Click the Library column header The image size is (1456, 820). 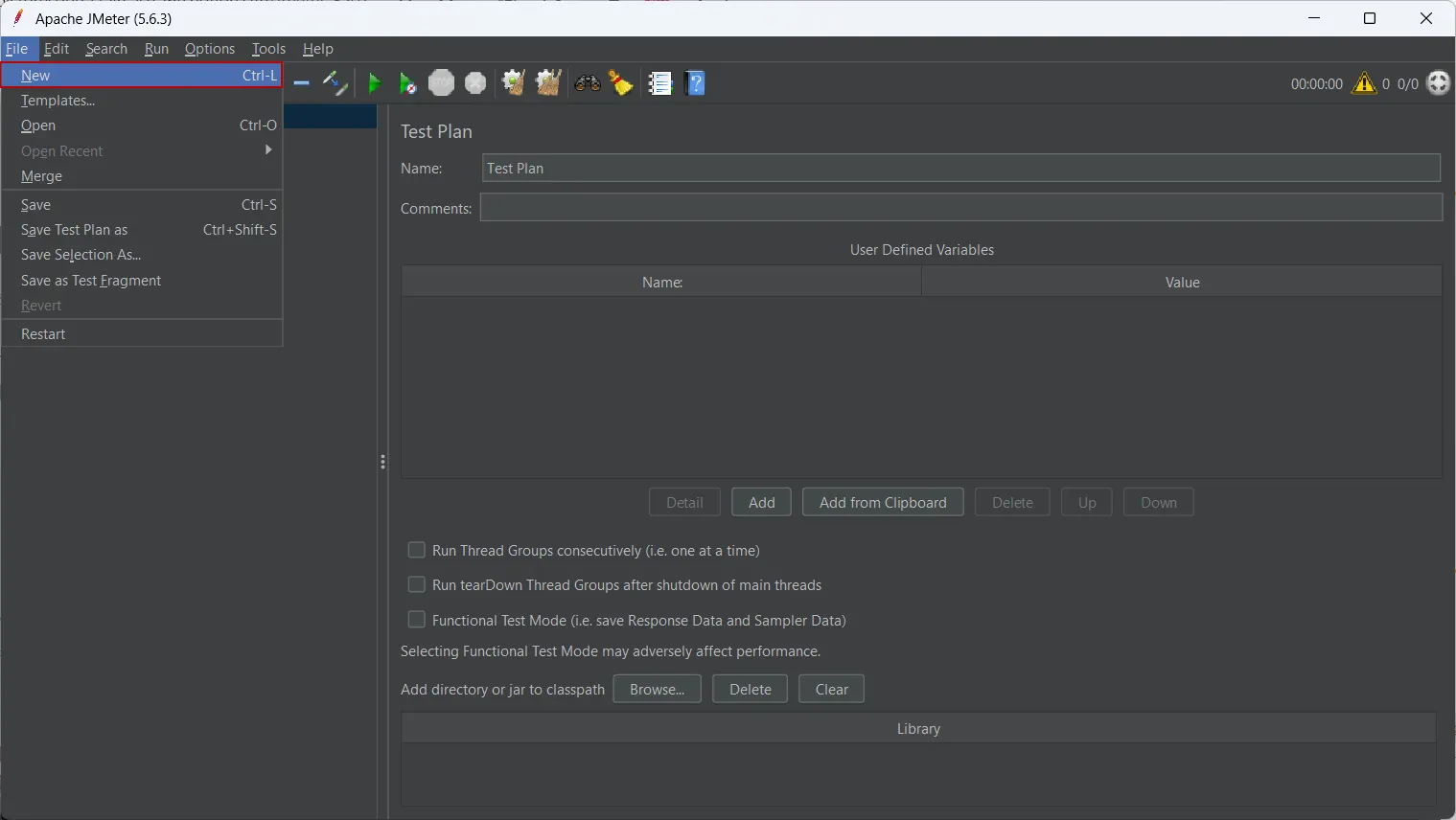click(918, 728)
